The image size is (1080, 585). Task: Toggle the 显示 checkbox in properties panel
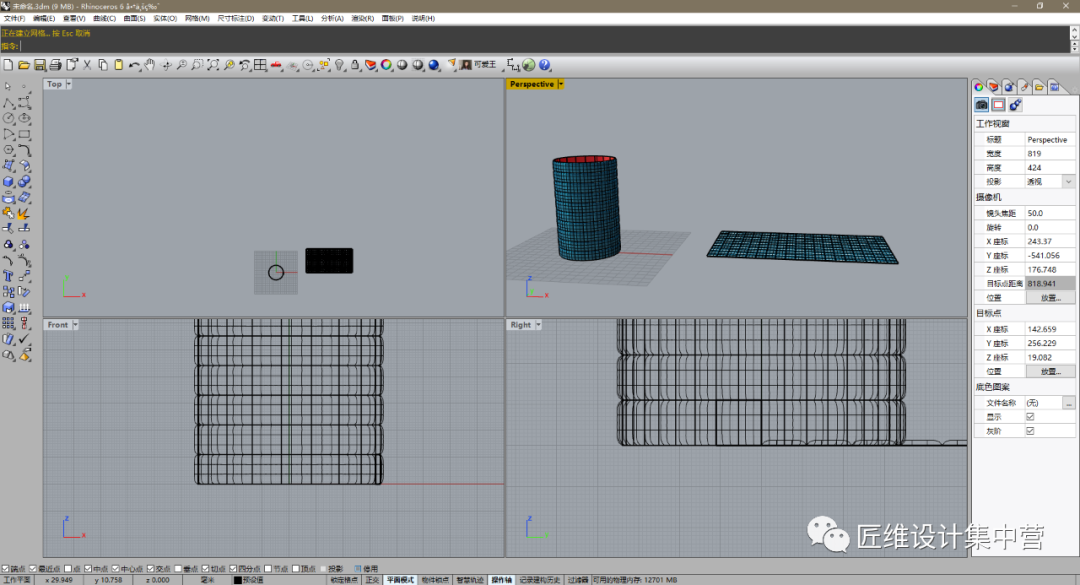(x=1030, y=417)
